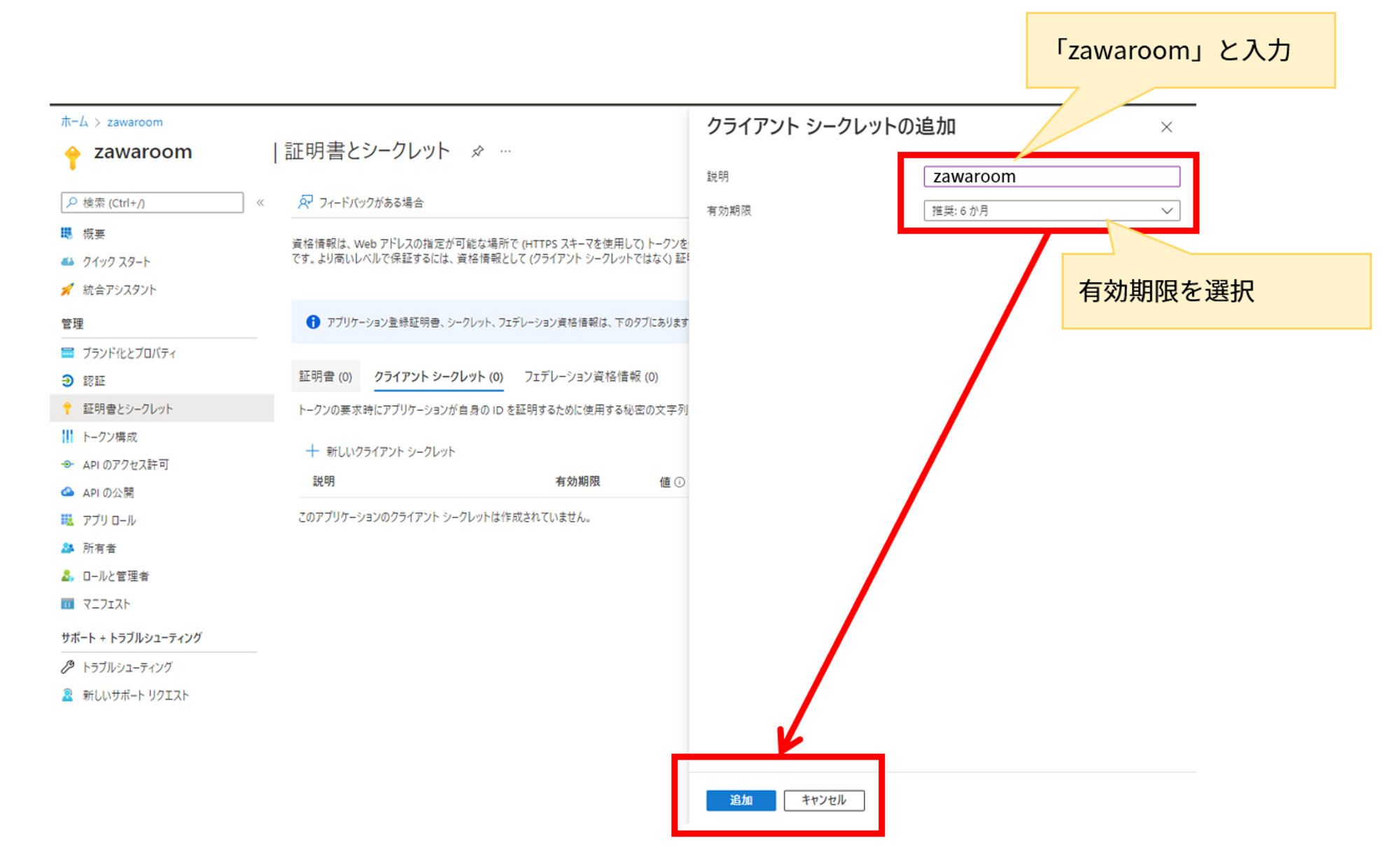Viewport: 1400px width, 850px height.
Task: Click the キャンセル button
Action: pyautogui.click(x=824, y=800)
